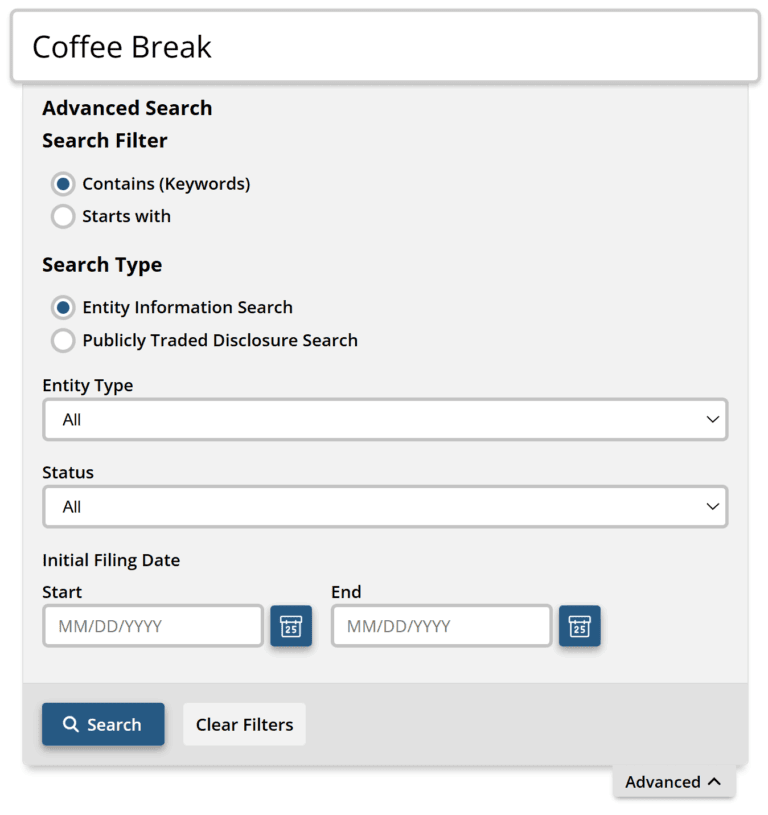Viewport: 768px width, 815px height.
Task: Open the Entity Type dropdown
Action: coord(385,419)
